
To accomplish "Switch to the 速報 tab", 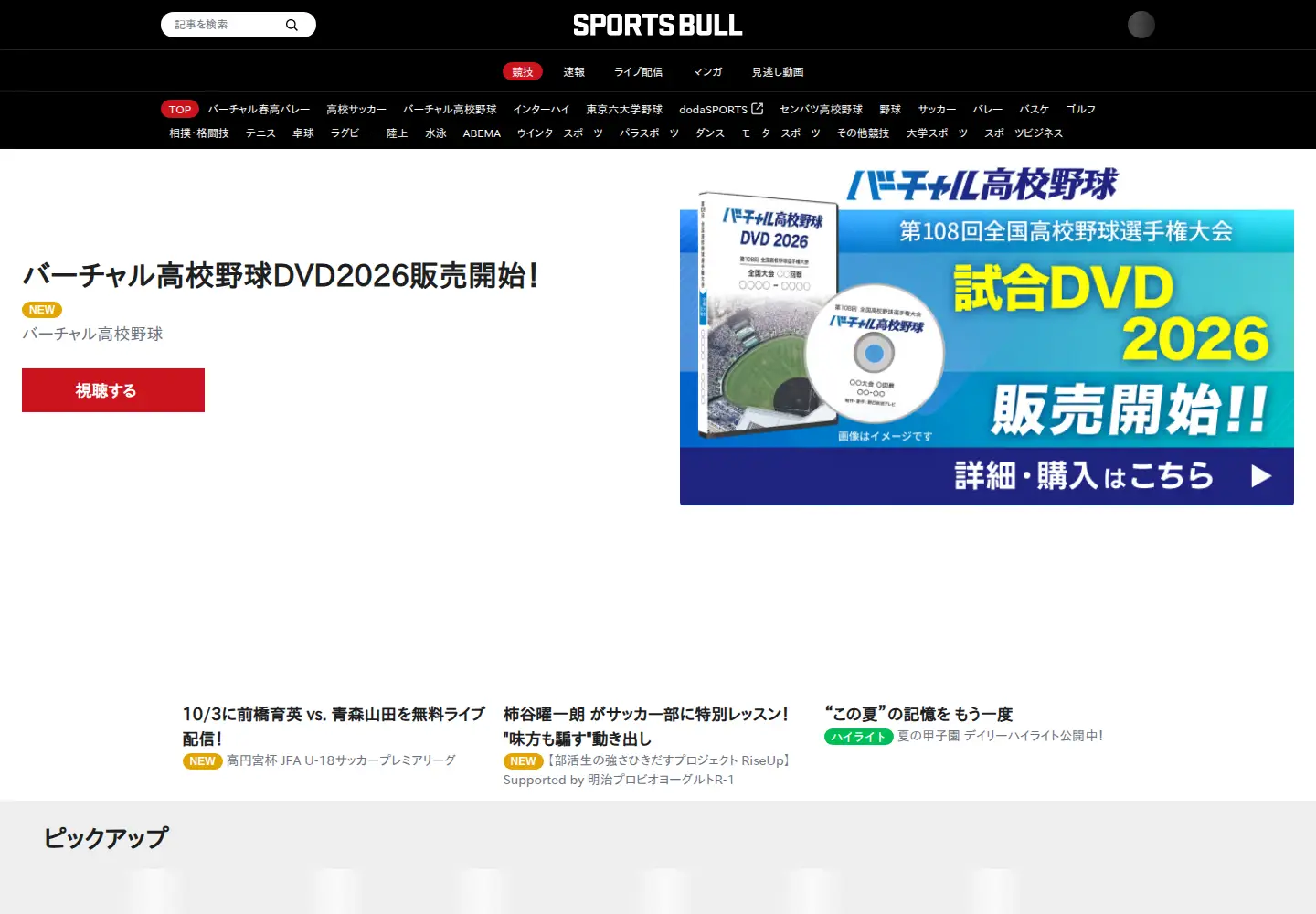I will coord(574,71).
